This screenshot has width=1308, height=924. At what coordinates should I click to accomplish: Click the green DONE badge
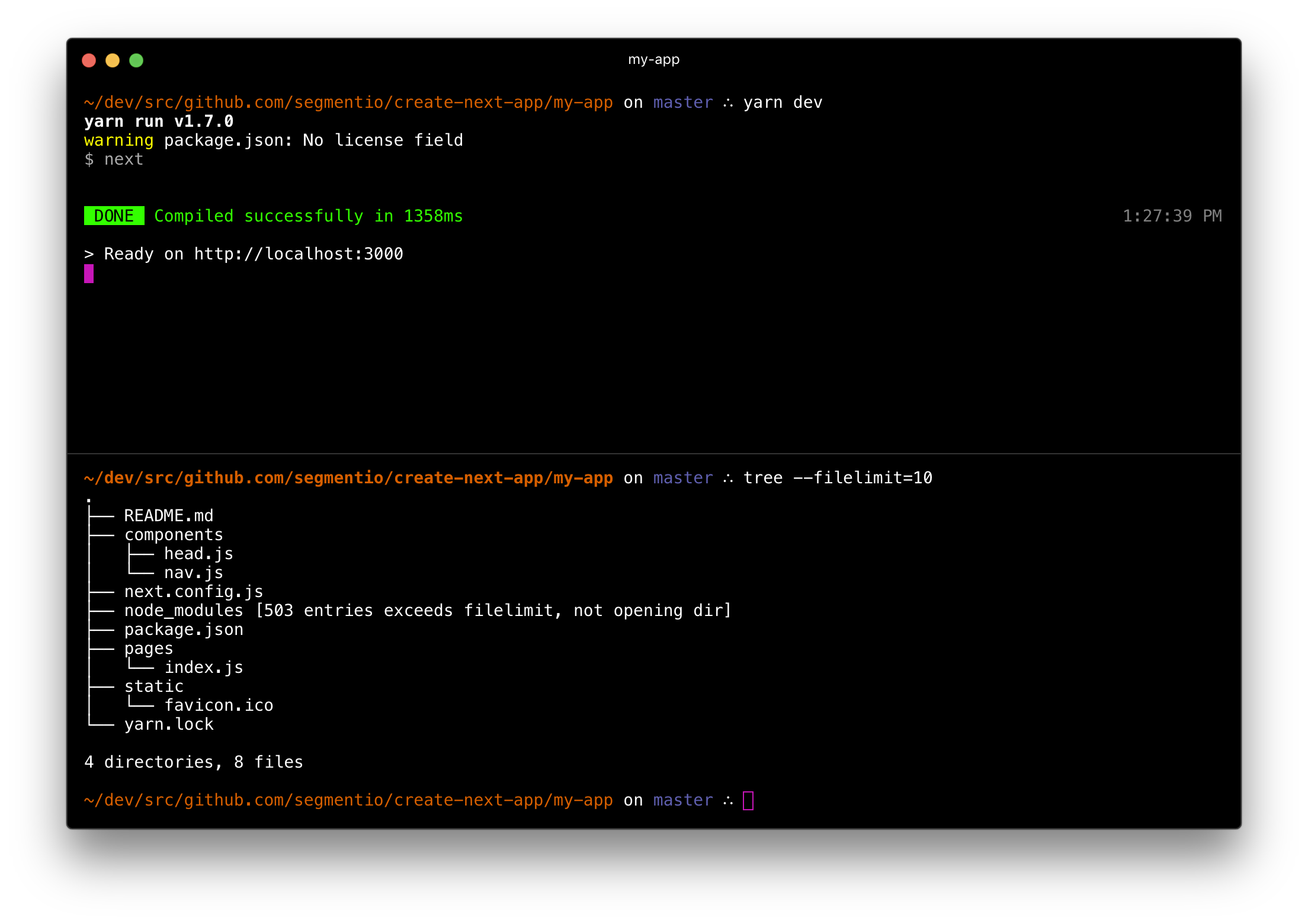114,216
